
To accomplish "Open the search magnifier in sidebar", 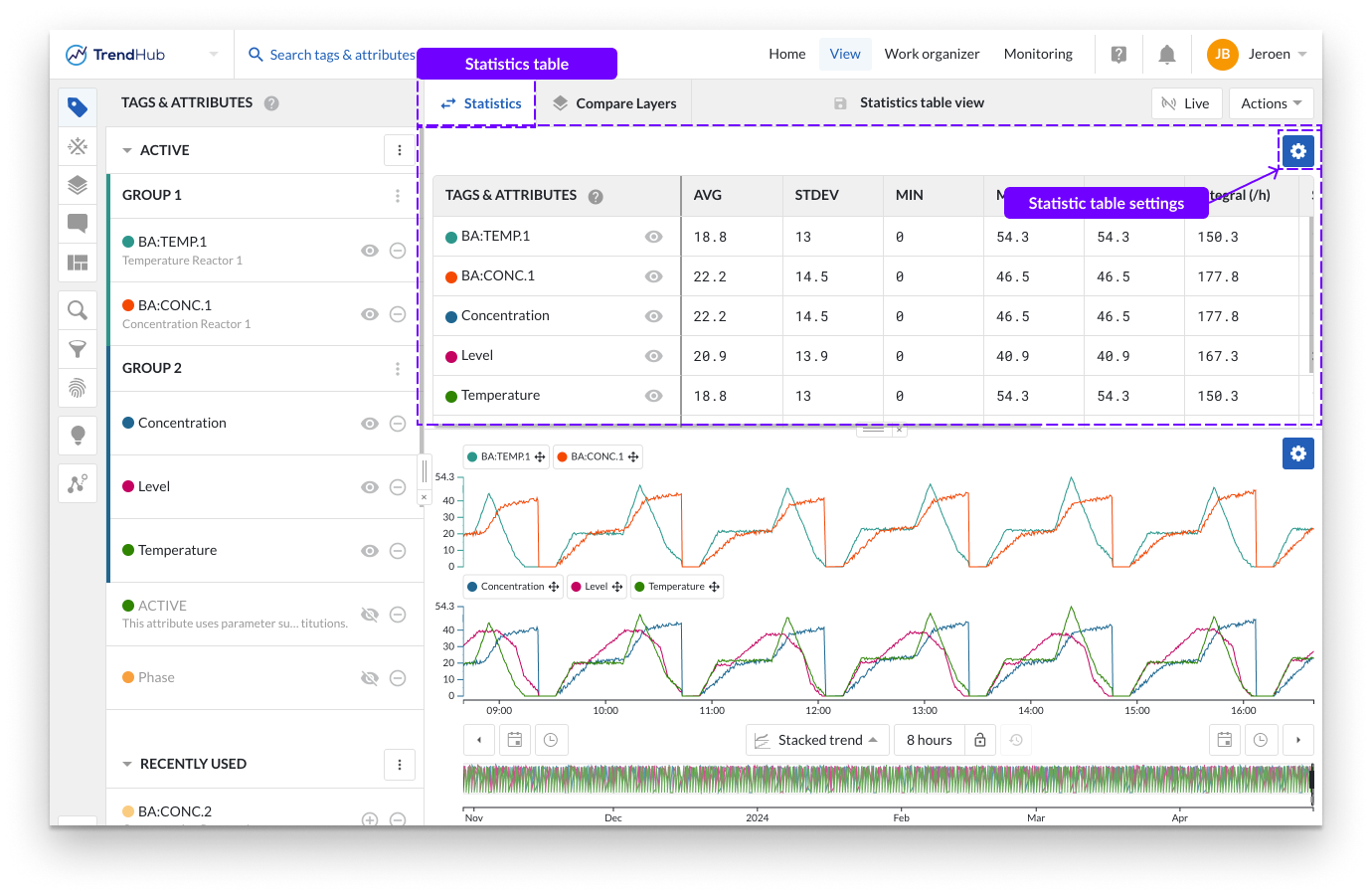I will click(x=78, y=310).
